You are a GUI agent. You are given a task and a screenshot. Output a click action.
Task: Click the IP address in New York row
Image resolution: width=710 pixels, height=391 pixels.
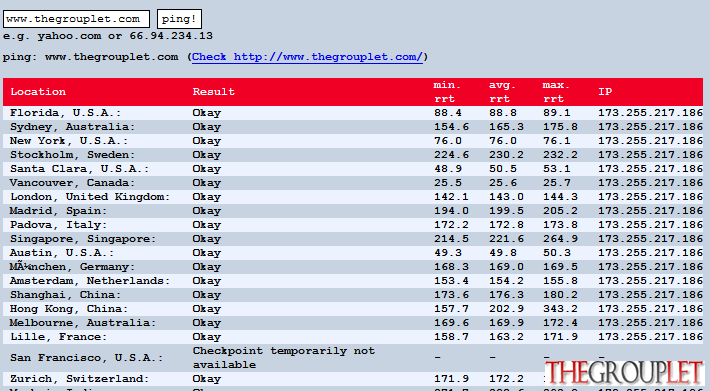coord(650,141)
